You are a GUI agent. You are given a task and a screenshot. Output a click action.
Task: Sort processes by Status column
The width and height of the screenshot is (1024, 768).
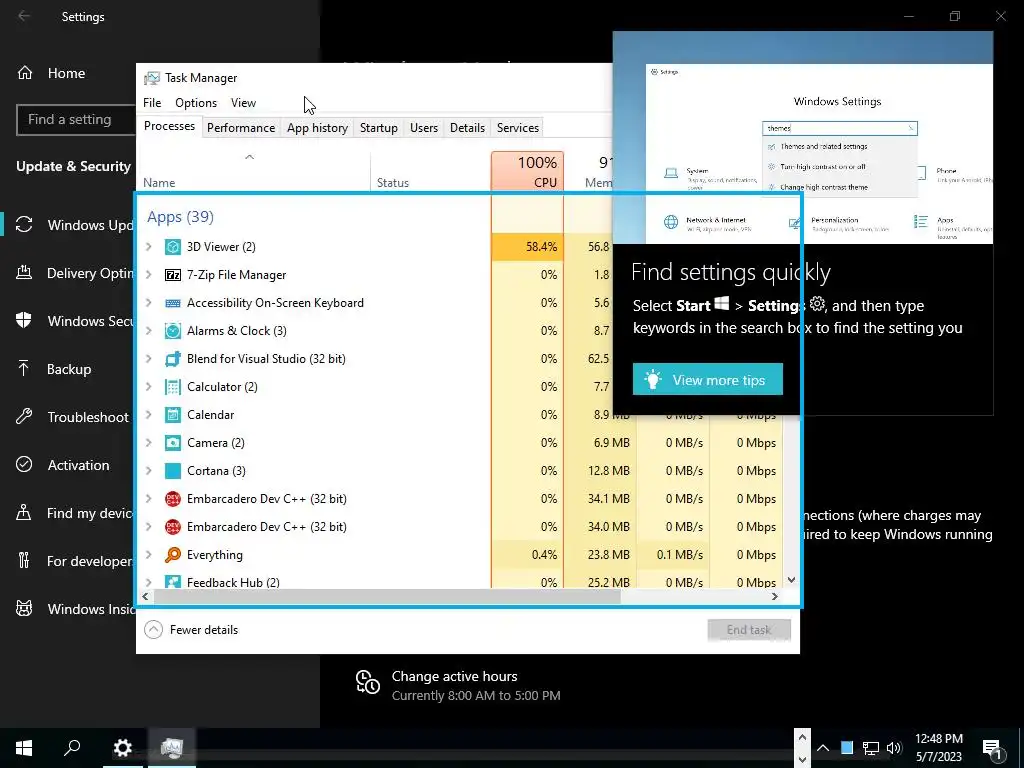pos(430,171)
